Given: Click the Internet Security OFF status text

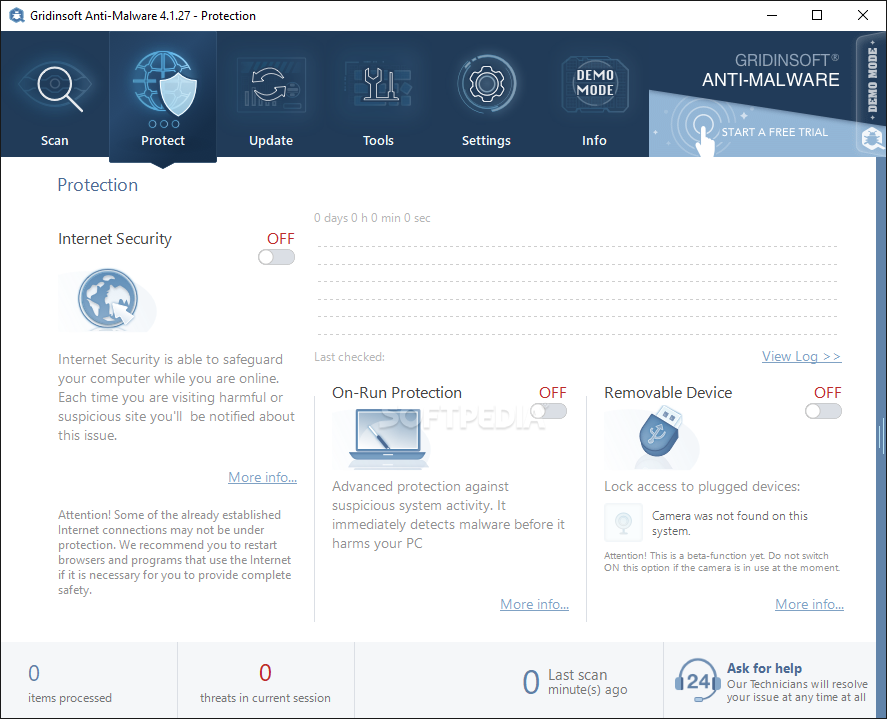Looking at the screenshot, I should pyautogui.click(x=281, y=239).
